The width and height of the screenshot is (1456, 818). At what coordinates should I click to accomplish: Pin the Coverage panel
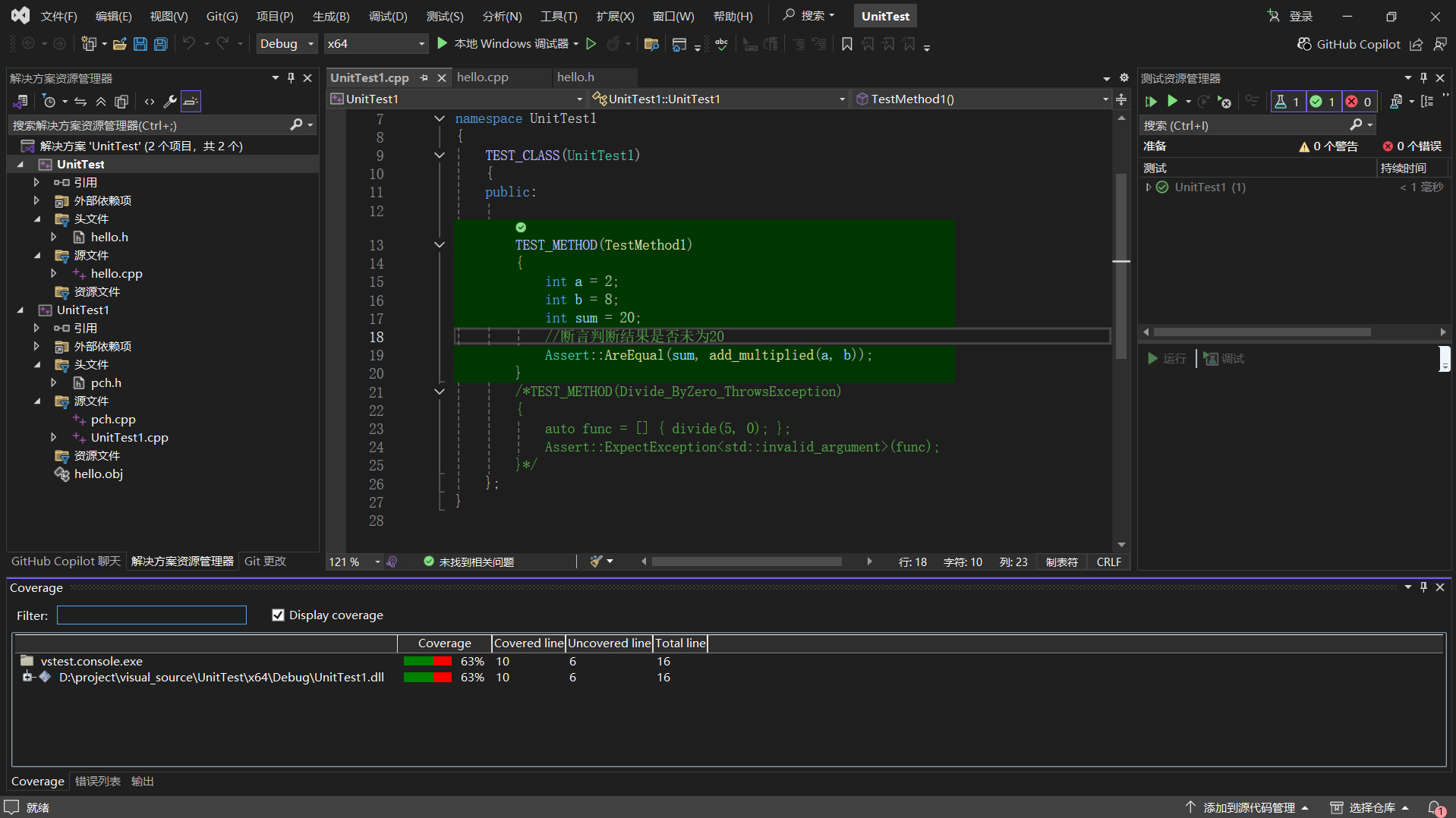[1423, 587]
